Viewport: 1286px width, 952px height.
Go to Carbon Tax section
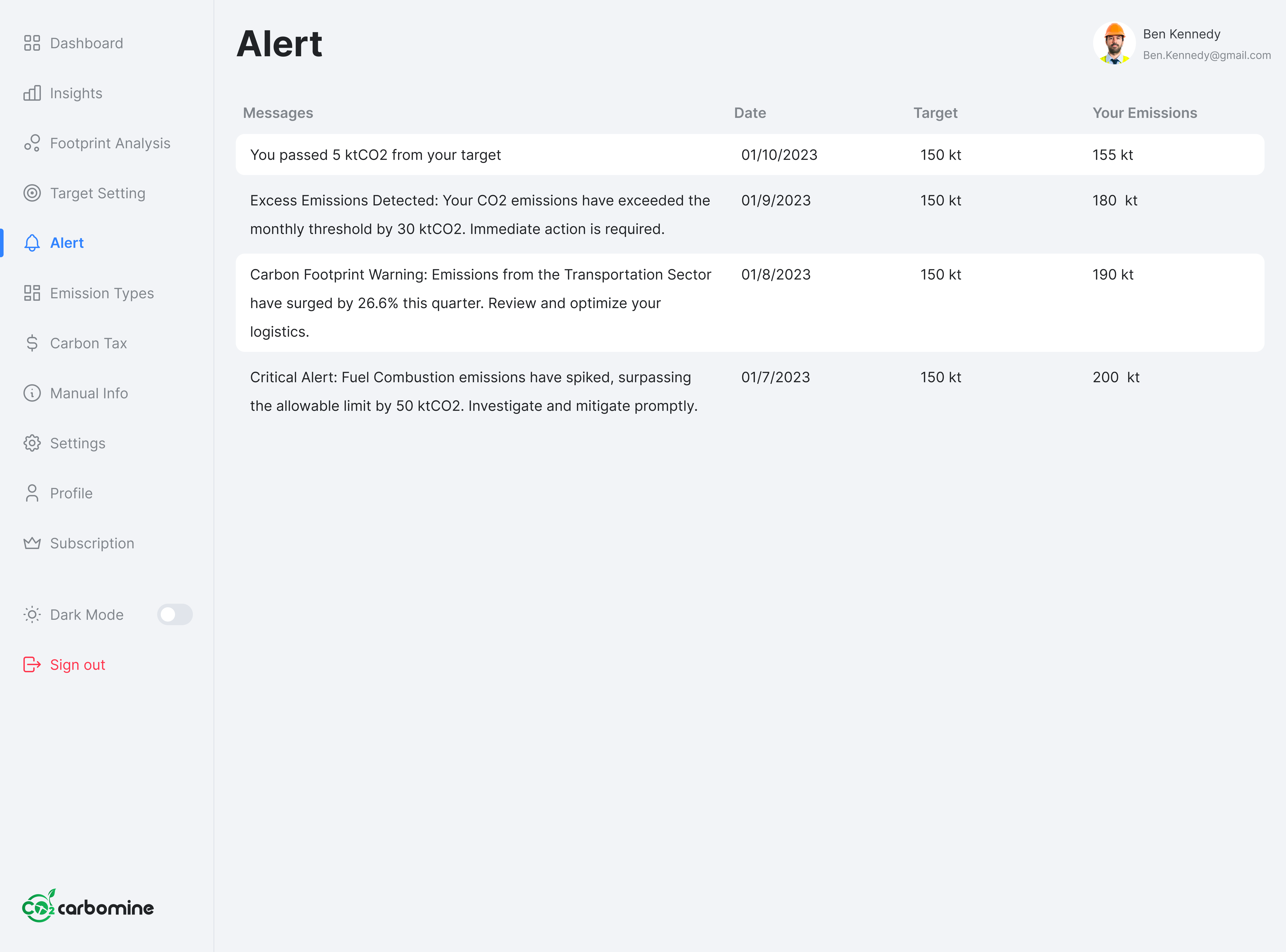pyautogui.click(x=88, y=343)
